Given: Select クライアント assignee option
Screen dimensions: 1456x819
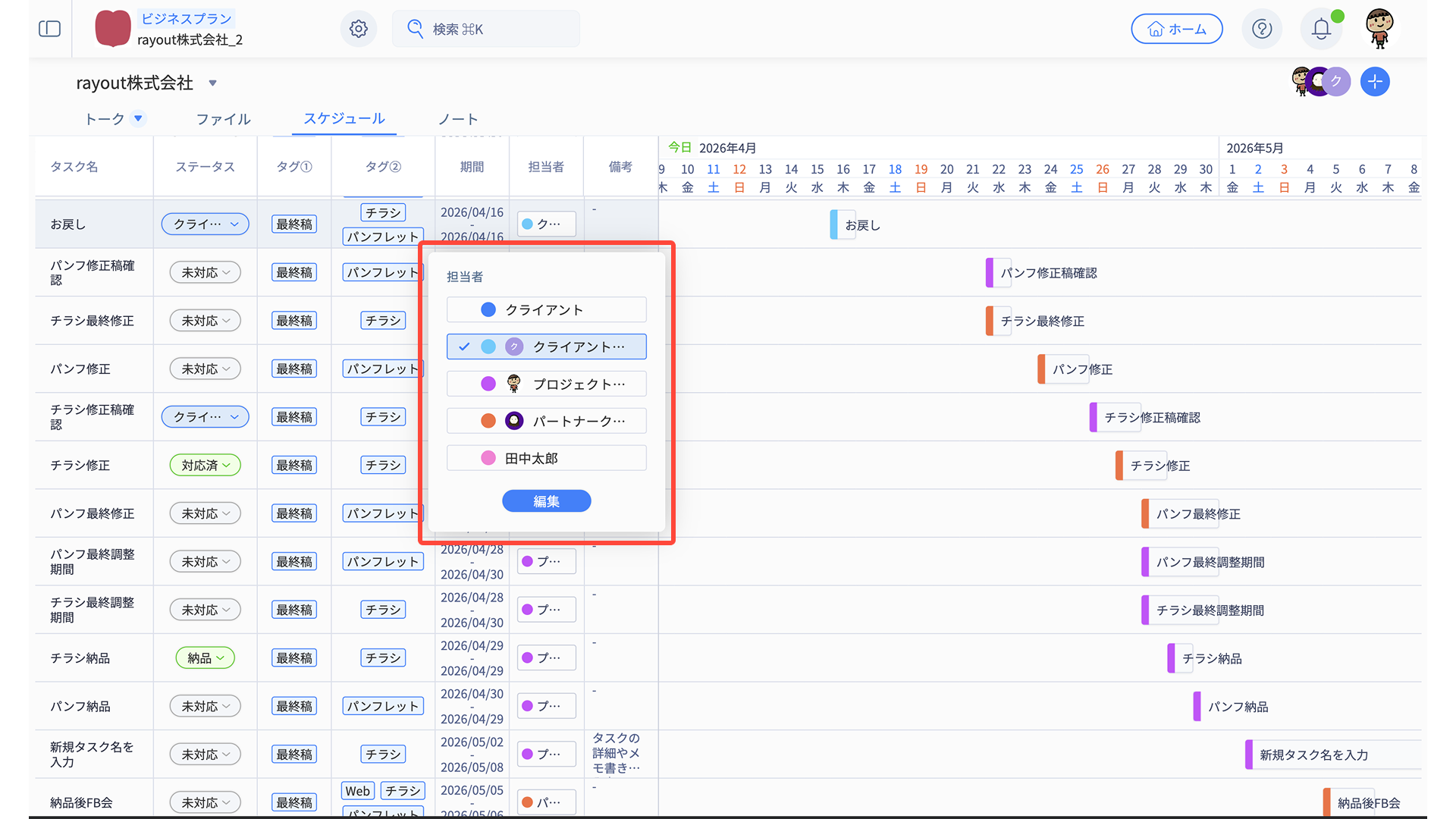Looking at the screenshot, I should pos(546,309).
